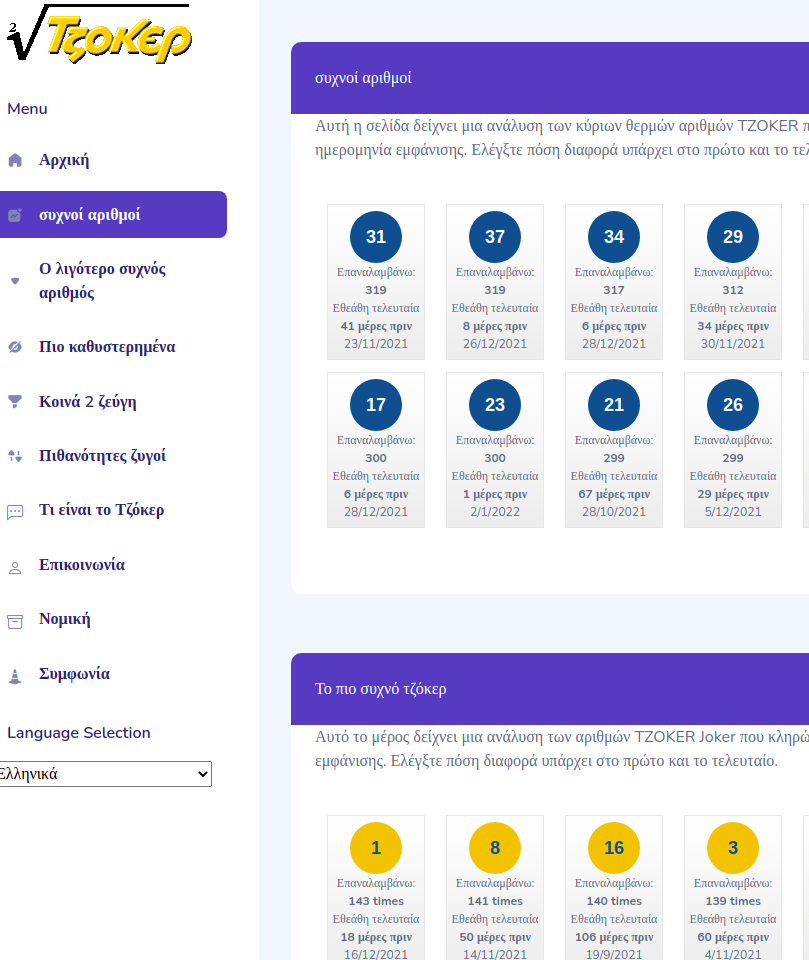Click the cone icon beside Συμφωνία
Screen dimensions: 809x960
tap(15, 676)
